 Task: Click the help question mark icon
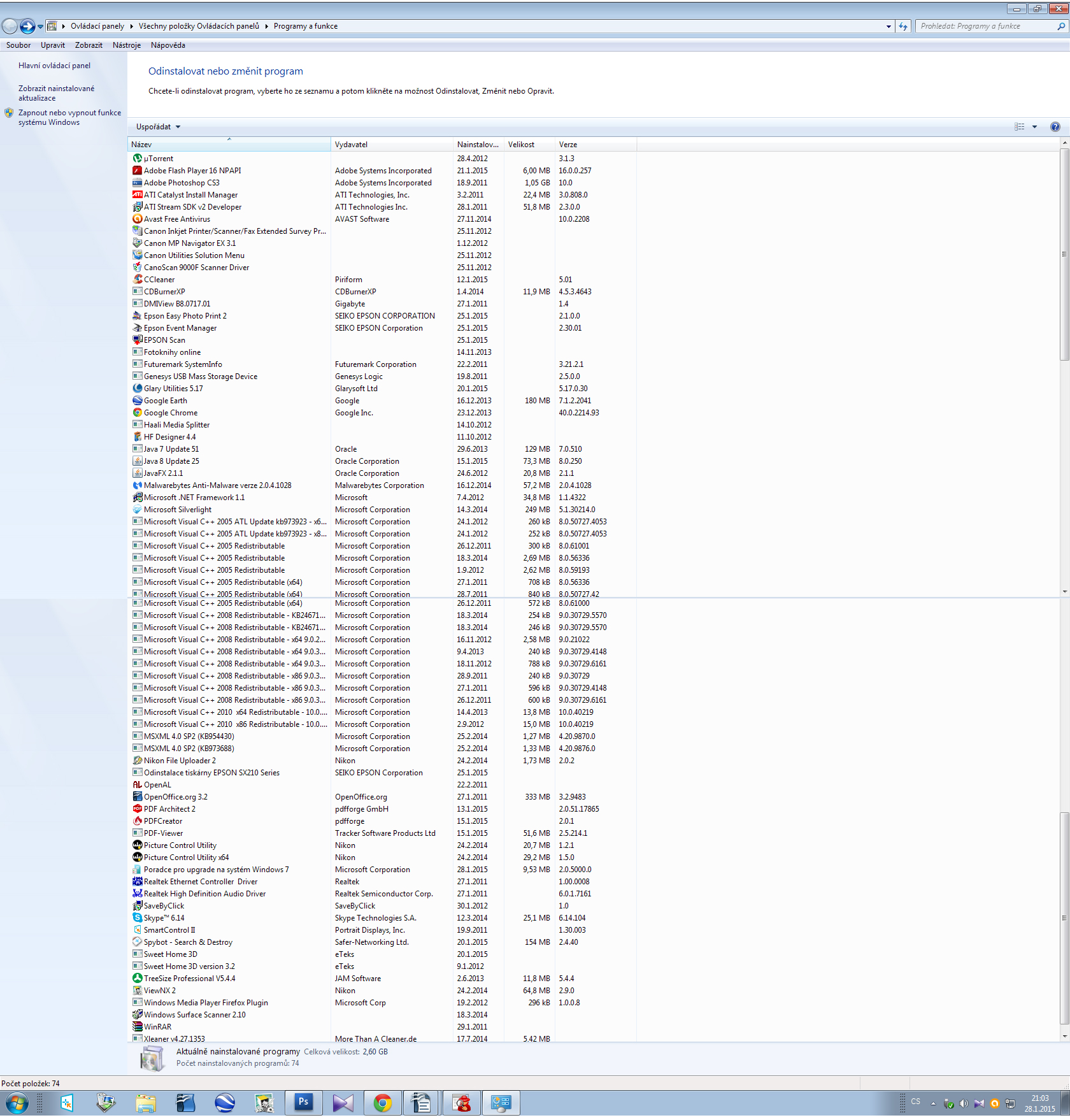1055,127
